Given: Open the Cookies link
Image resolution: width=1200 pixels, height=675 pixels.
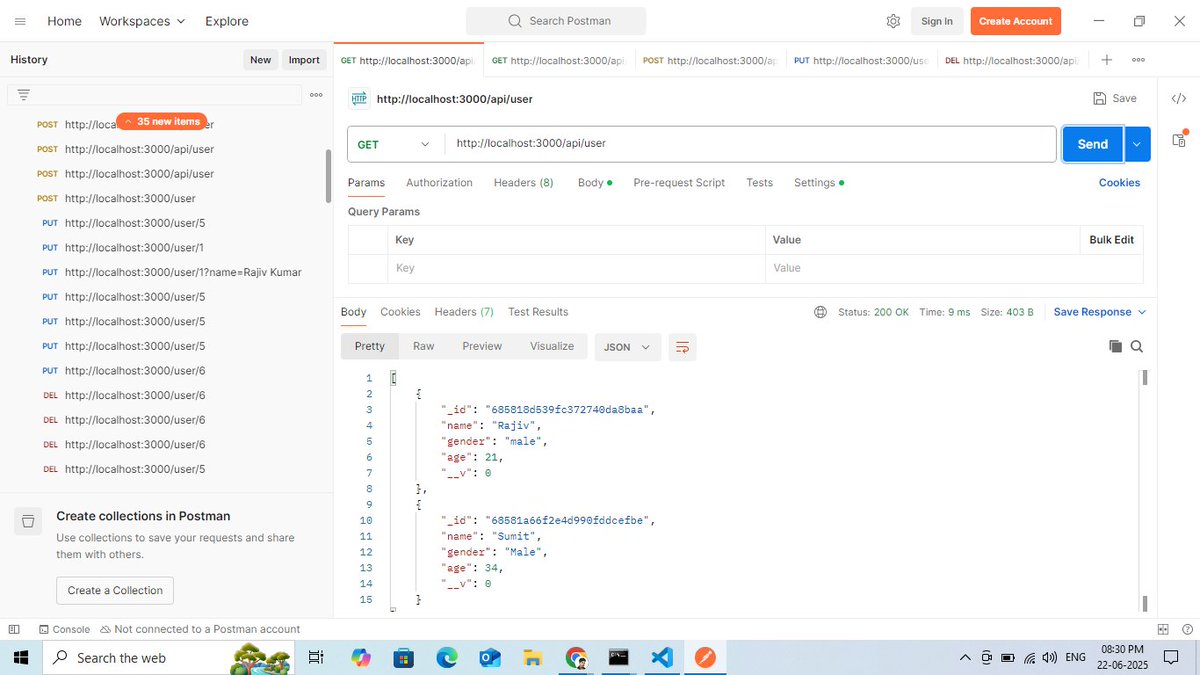Looking at the screenshot, I should 1119,182.
